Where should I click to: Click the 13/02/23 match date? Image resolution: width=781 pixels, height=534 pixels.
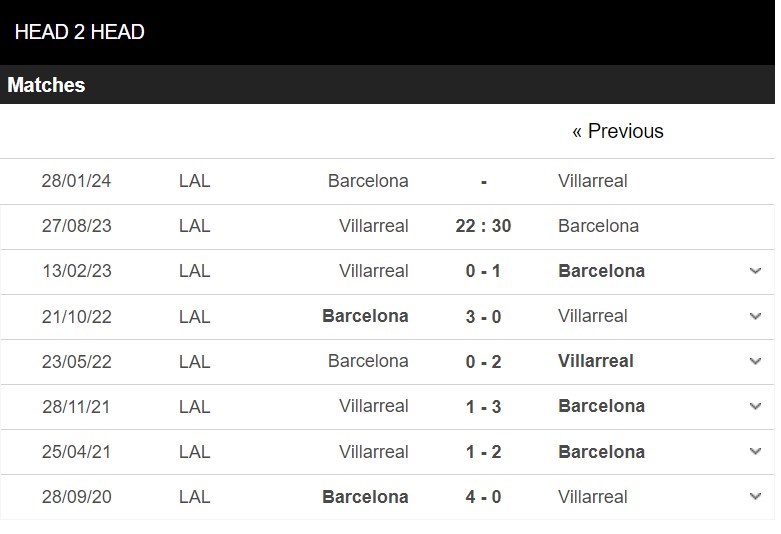pos(77,271)
